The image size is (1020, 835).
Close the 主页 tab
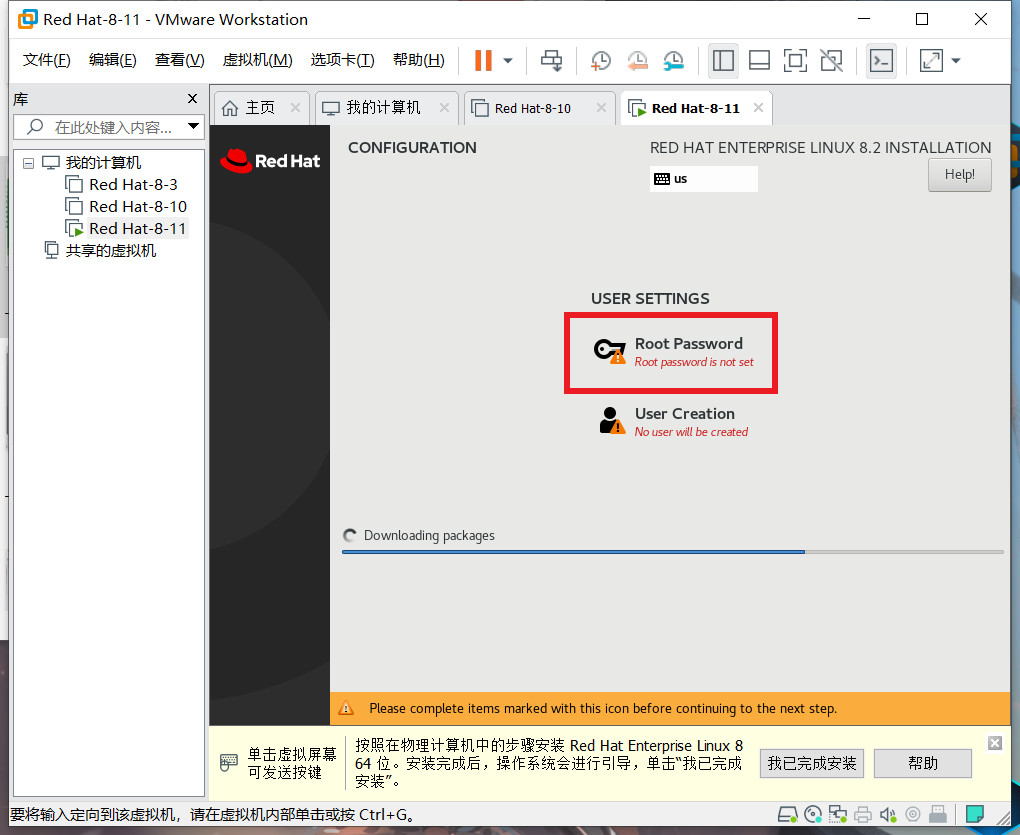click(295, 108)
